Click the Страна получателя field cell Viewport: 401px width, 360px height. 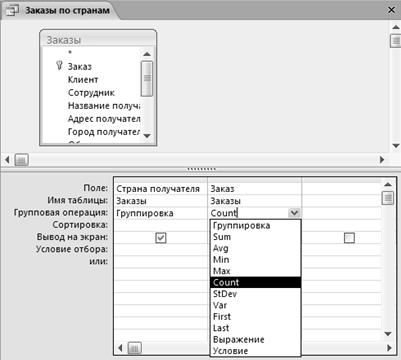(160, 189)
